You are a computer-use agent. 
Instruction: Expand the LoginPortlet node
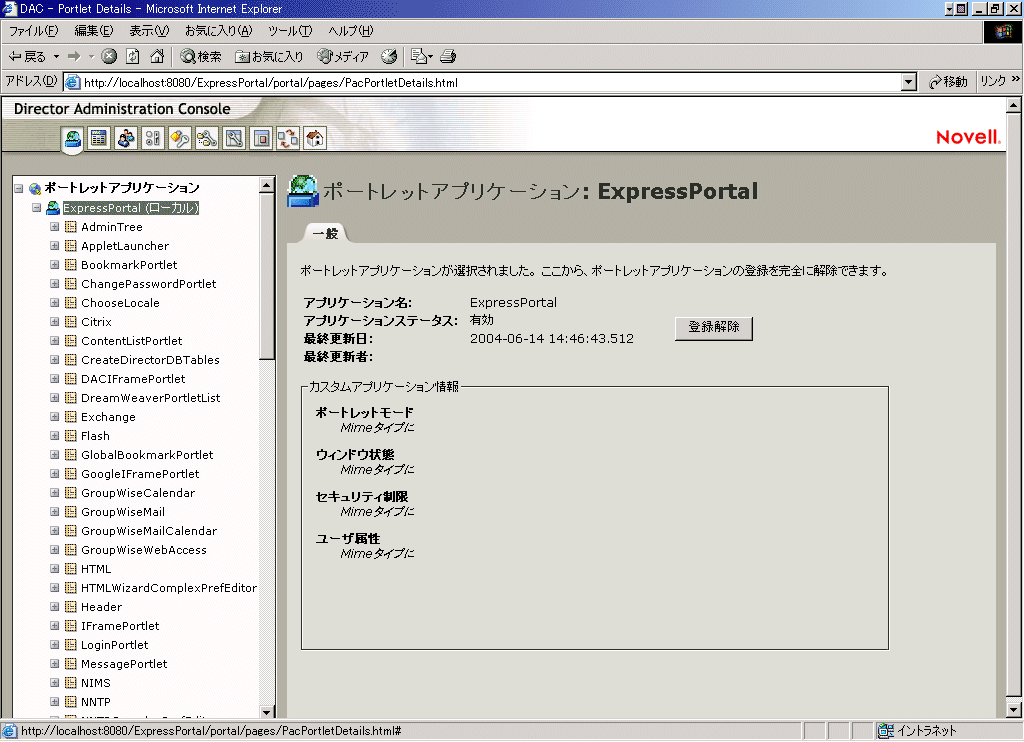(x=54, y=645)
